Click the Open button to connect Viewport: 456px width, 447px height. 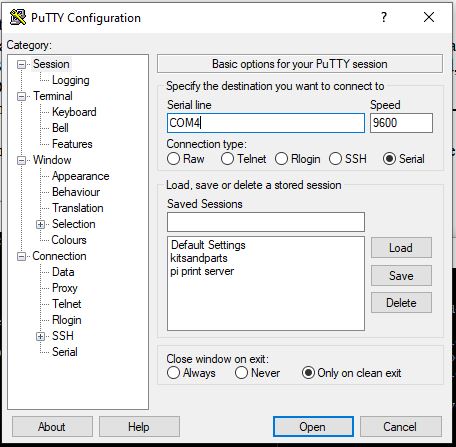[x=313, y=426]
